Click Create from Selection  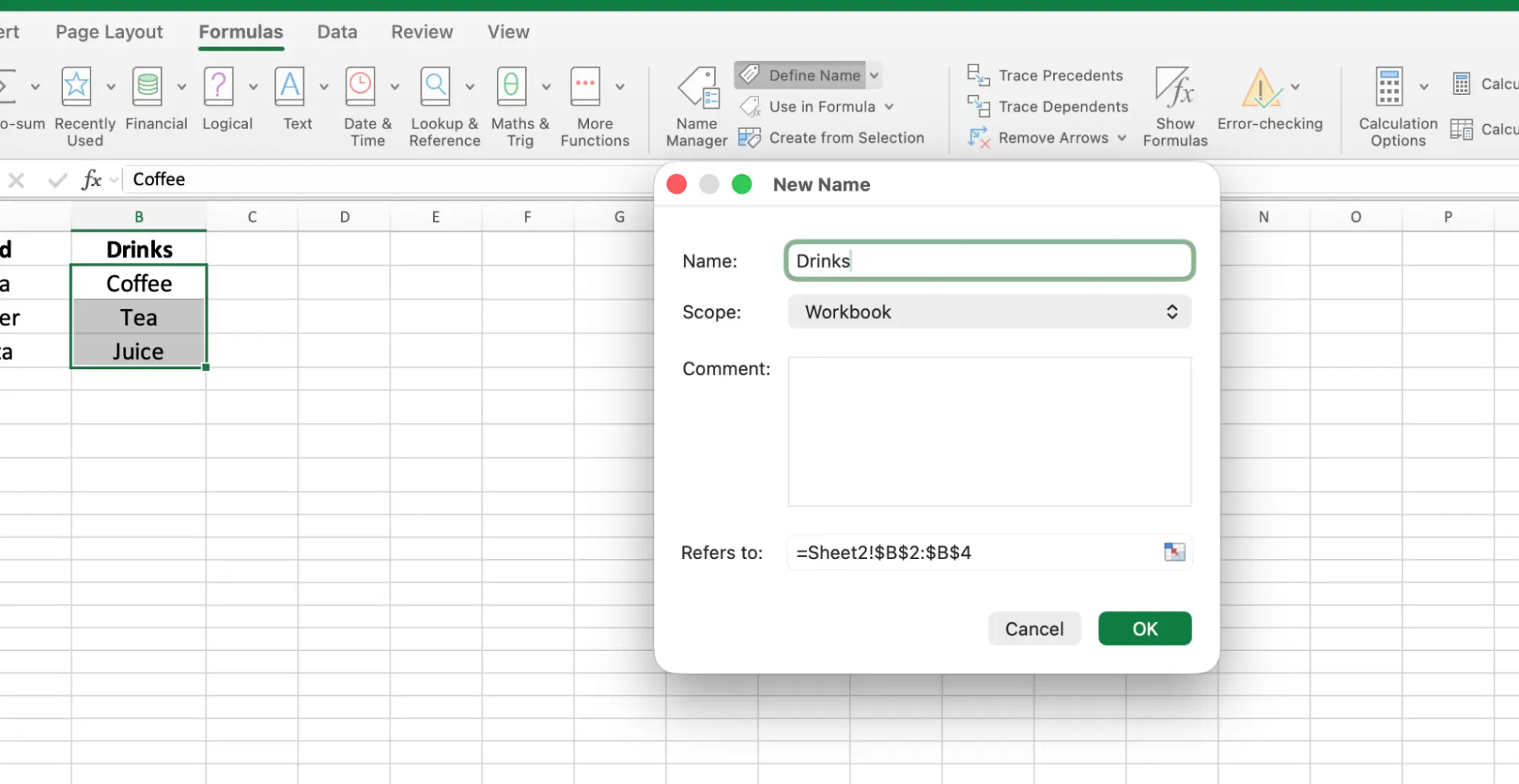tap(832, 138)
